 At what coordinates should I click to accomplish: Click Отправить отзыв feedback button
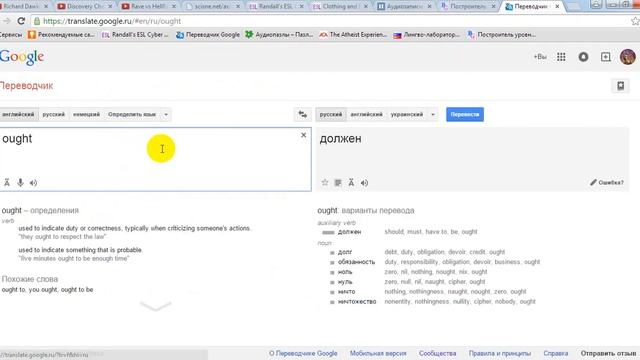[608, 353]
